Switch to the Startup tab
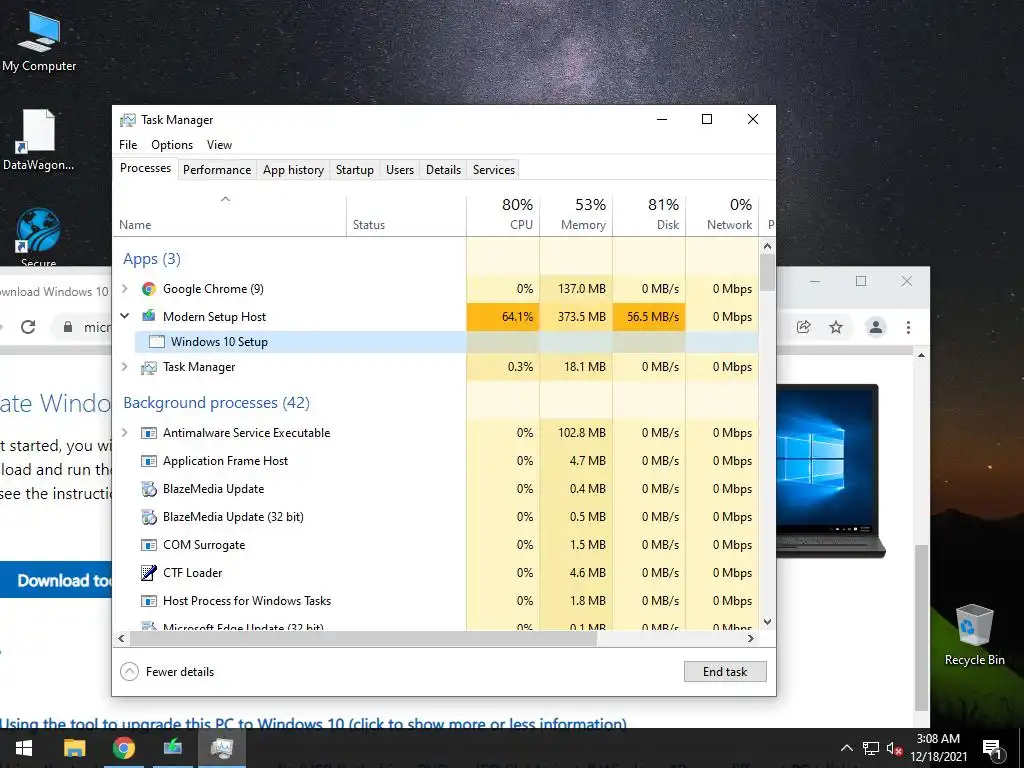The width and height of the screenshot is (1024, 768). 355,170
